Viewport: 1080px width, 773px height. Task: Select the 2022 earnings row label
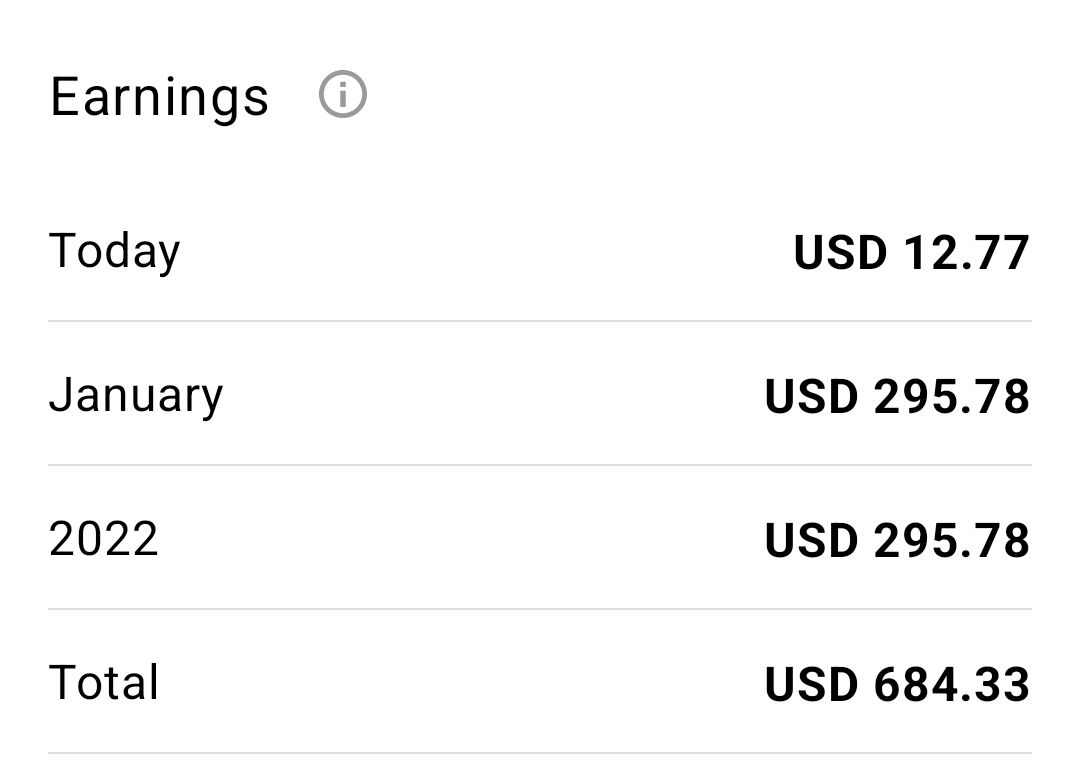tap(103, 539)
